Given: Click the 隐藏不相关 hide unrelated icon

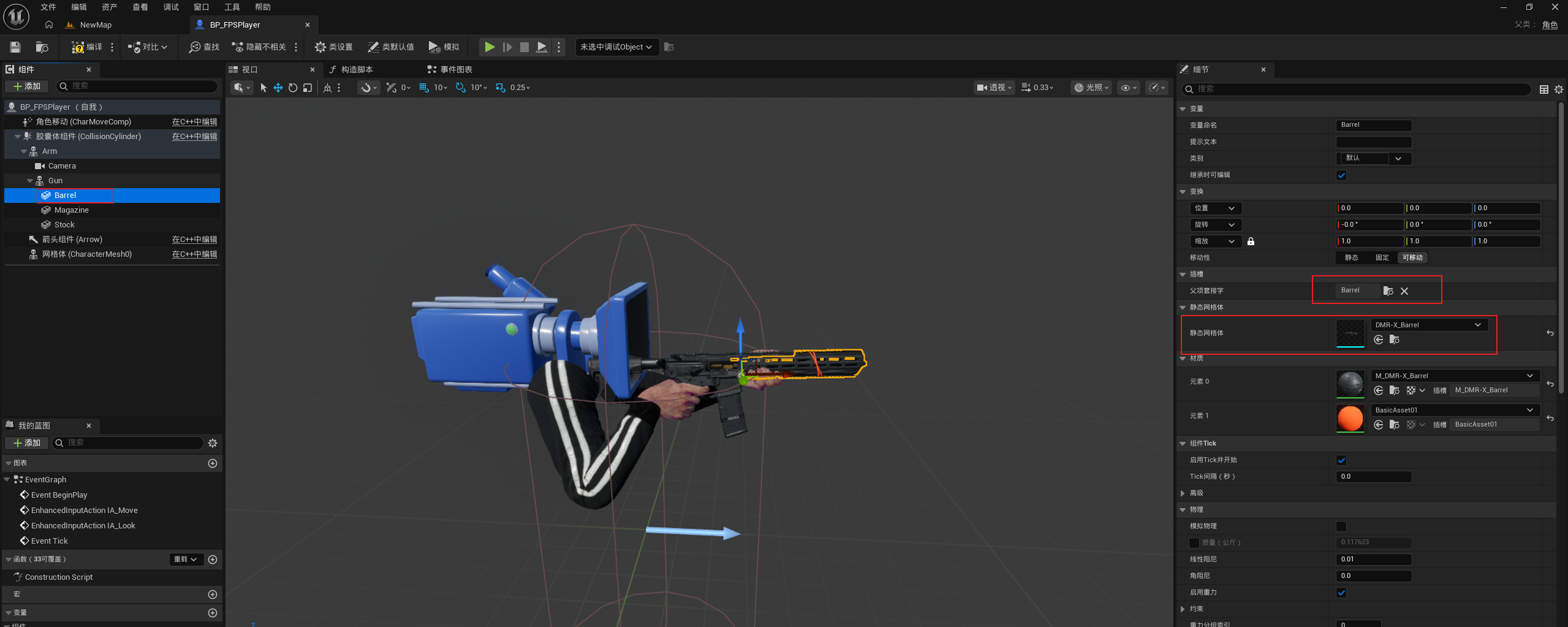Looking at the screenshot, I should click(x=237, y=47).
